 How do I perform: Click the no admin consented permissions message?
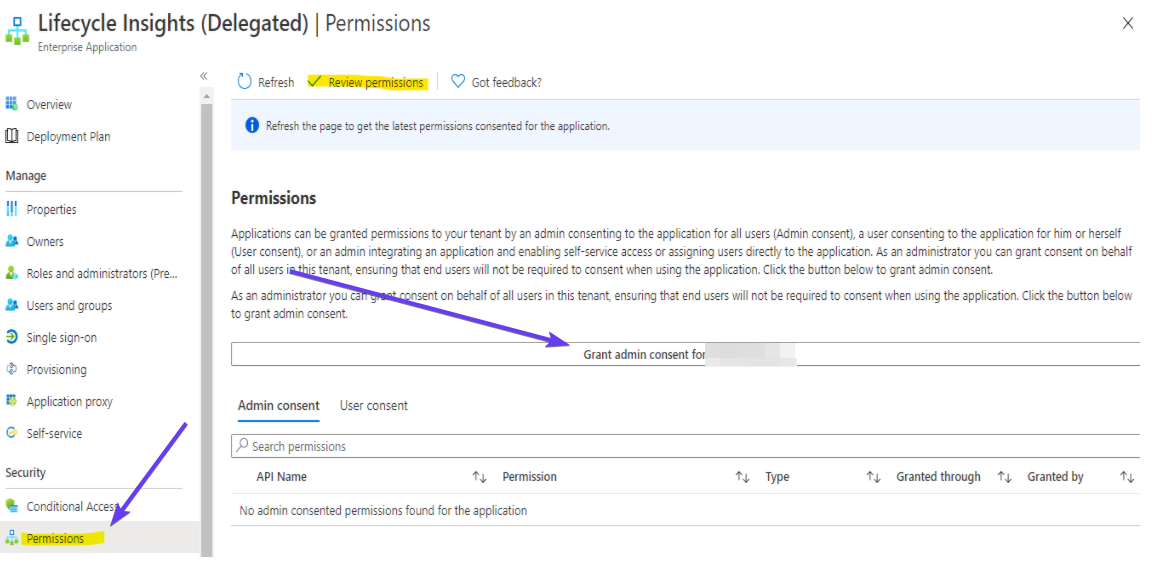coord(383,510)
